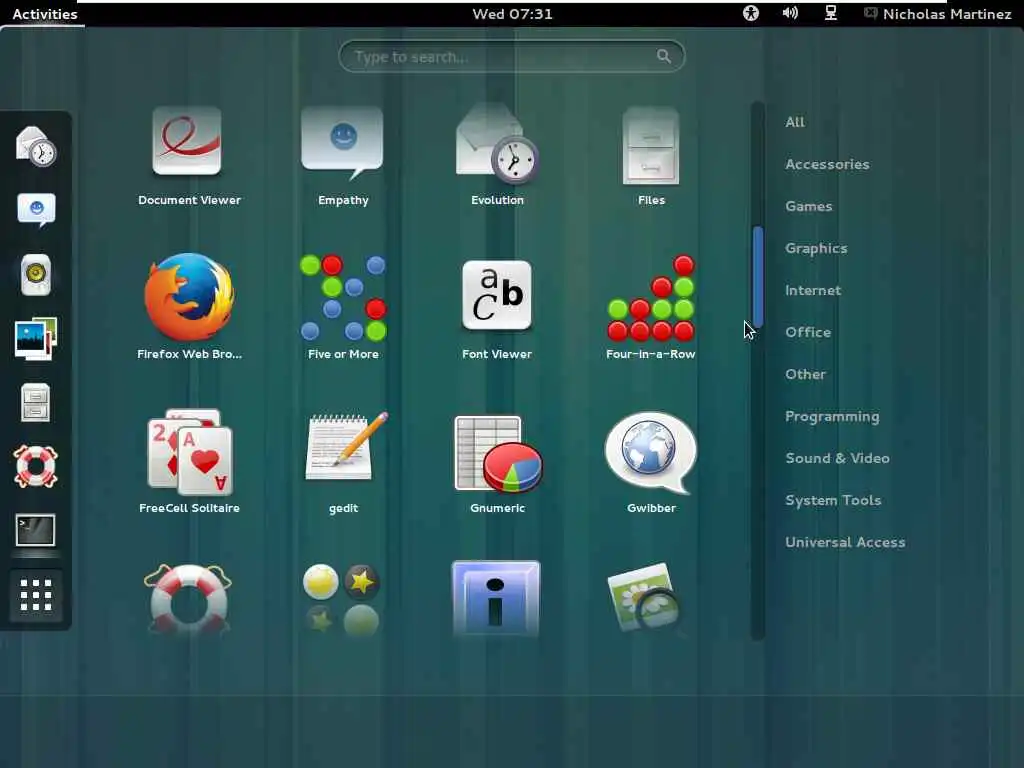
Task: Open network status in top bar
Action: 831,13
